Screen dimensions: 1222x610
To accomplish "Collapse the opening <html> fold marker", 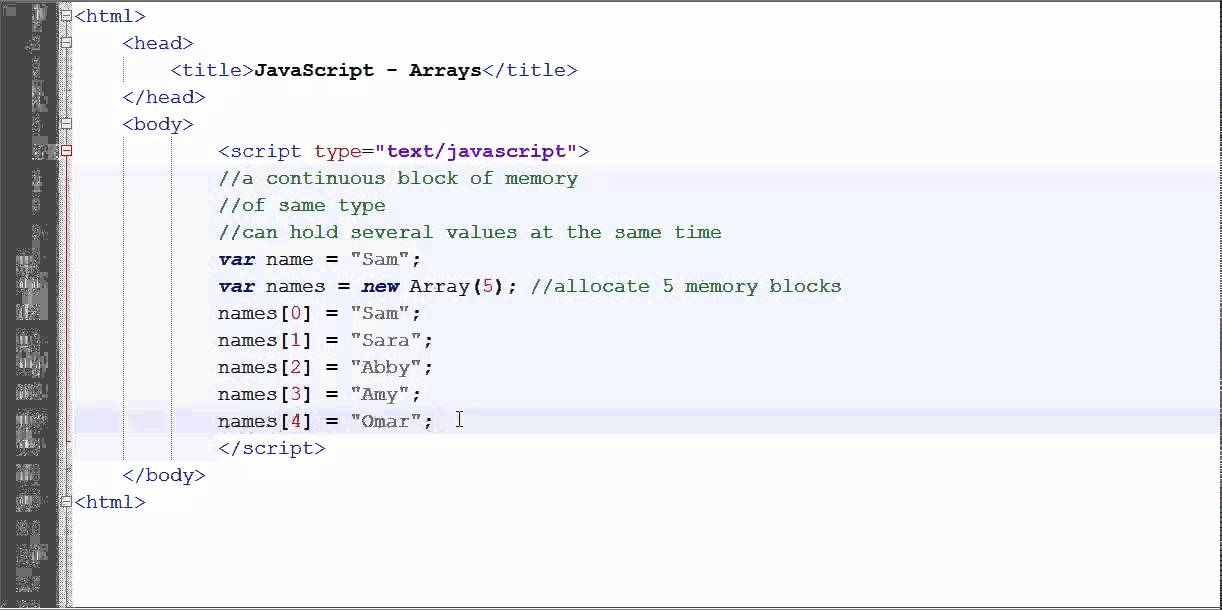I will coord(67,16).
